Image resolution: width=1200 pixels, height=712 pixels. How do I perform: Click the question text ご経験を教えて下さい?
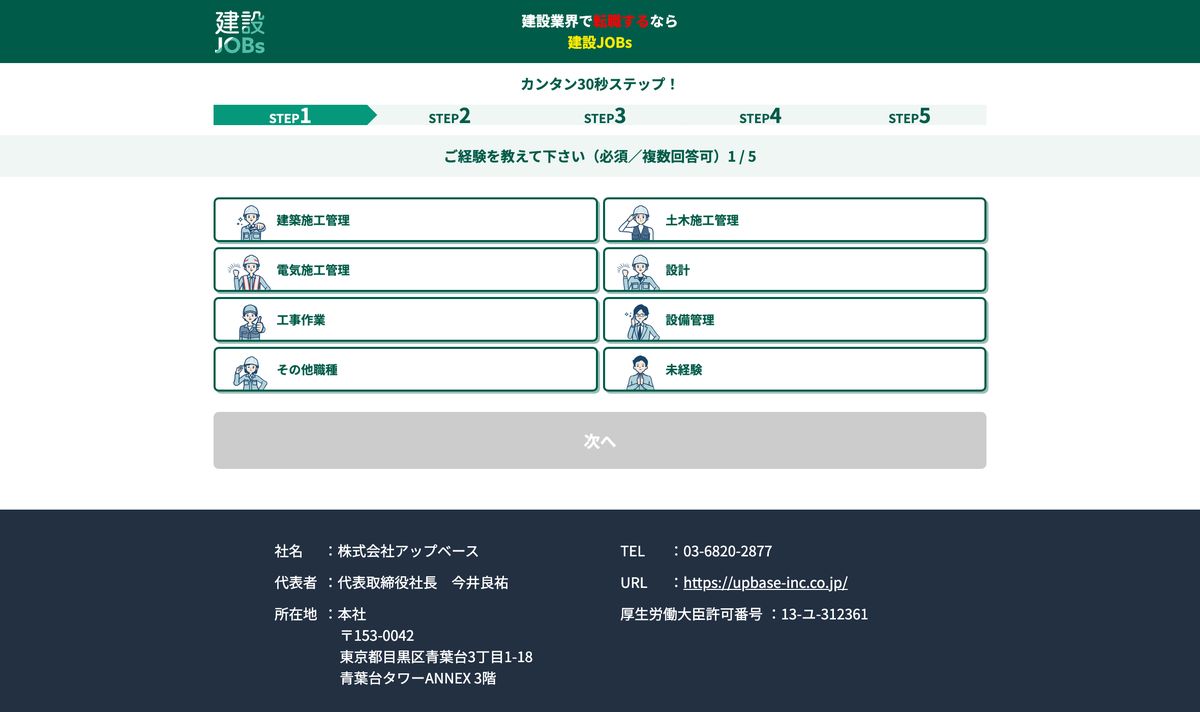(x=515, y=157)
